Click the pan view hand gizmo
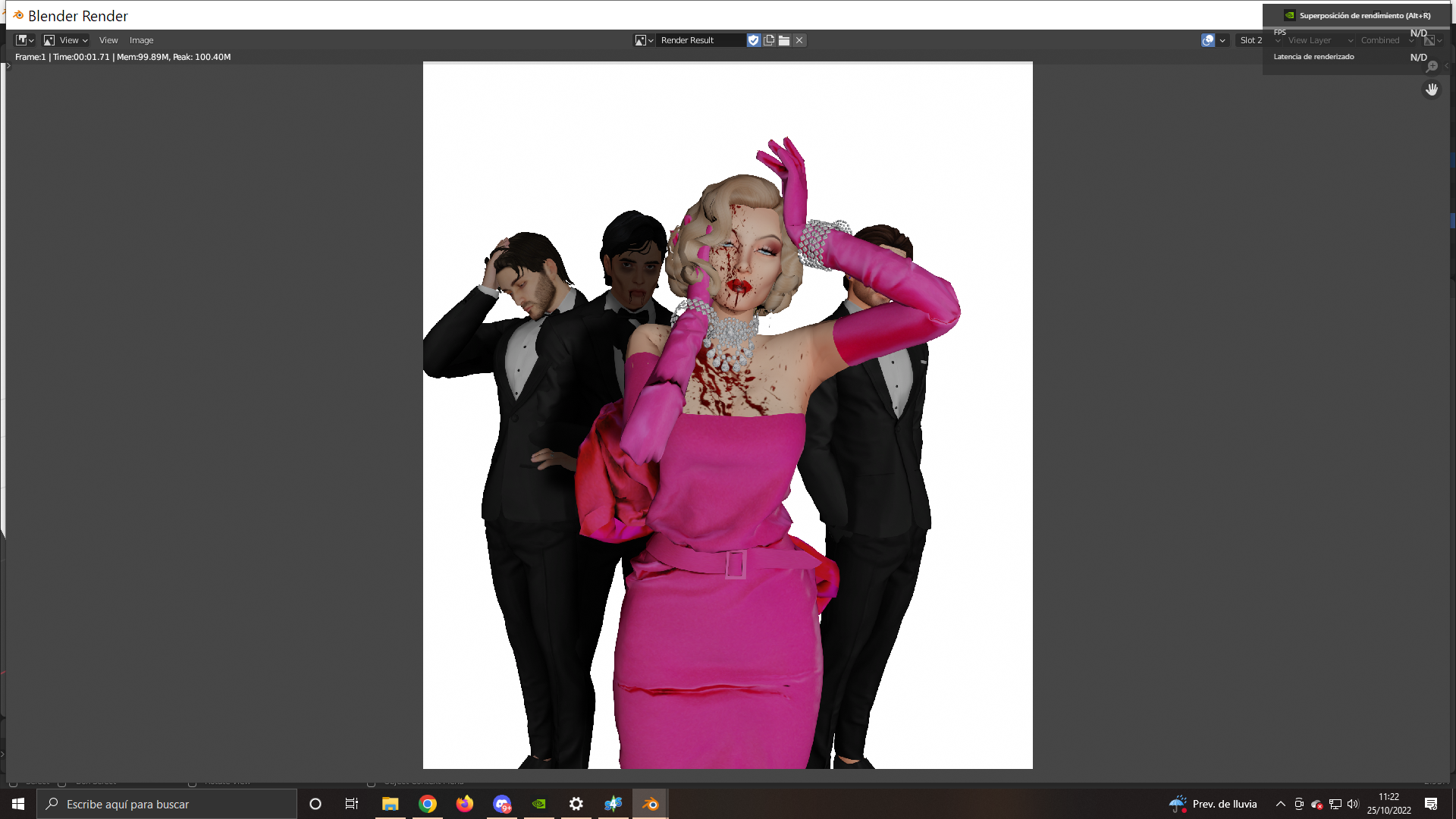Screen dimensions: 1456x819 (x=1431, y=89)
